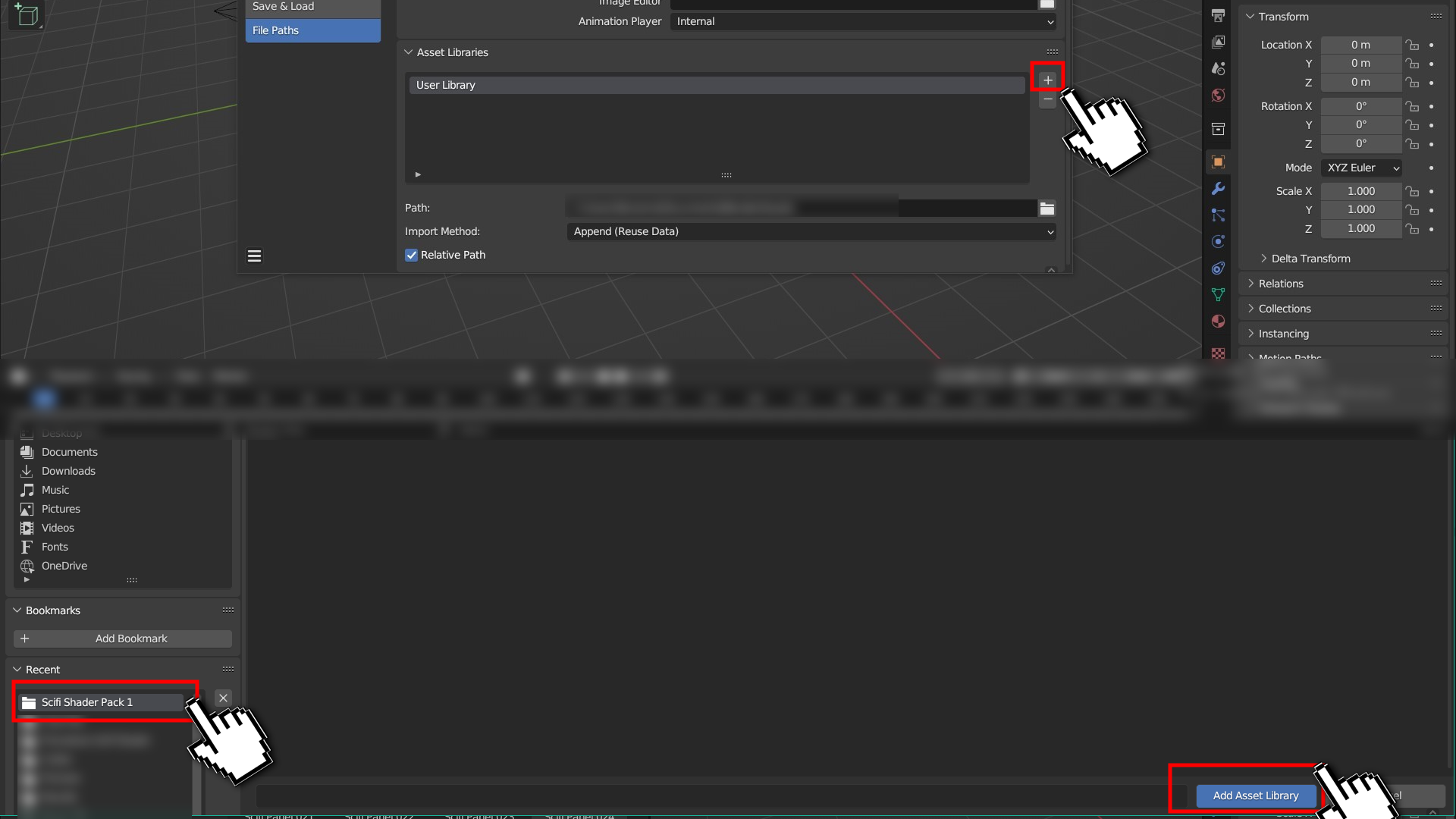Toggle the Scale Z lock icon
Viewport: 1456px width, 819px height.
[x=1412, y=229]
